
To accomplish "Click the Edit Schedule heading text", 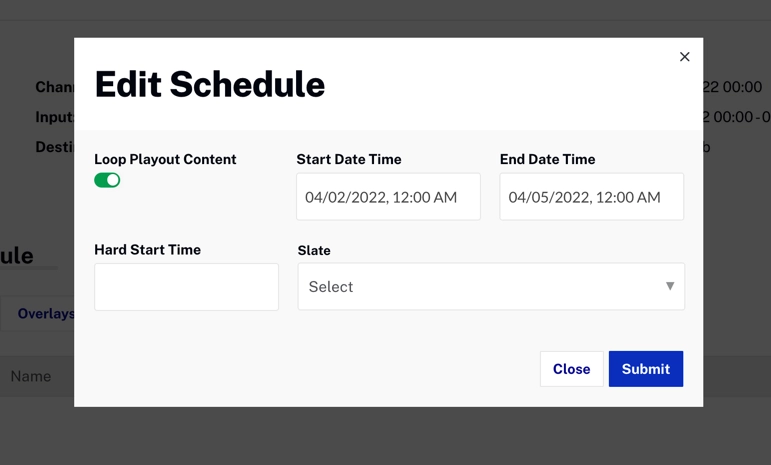I will pyautogui.click(x=209, y=85).
